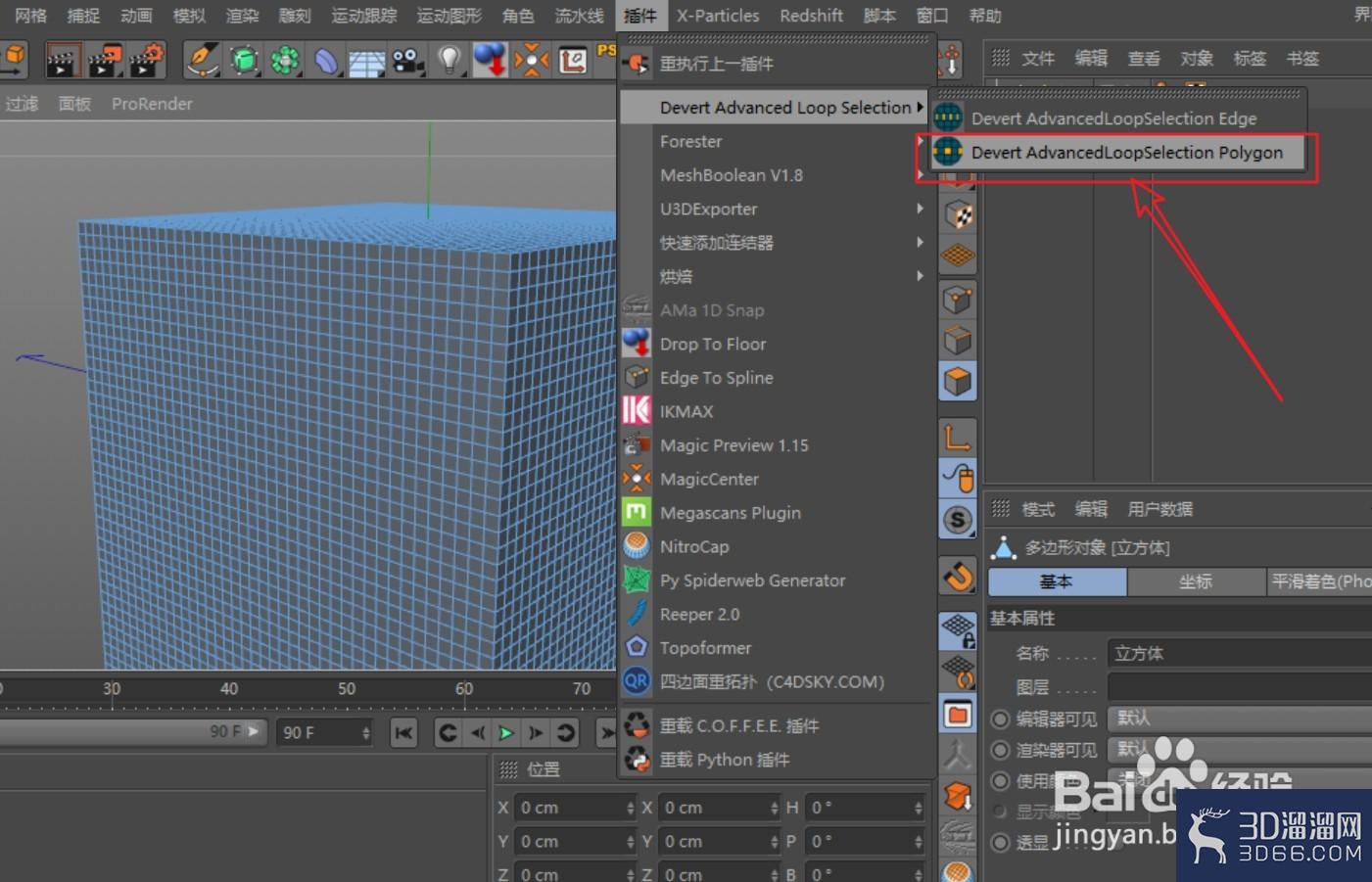The width and height of the screenshot is (1372, 882).
Task: Click the toolbar icon with the L-shaped axis
Action: point(573,61)
